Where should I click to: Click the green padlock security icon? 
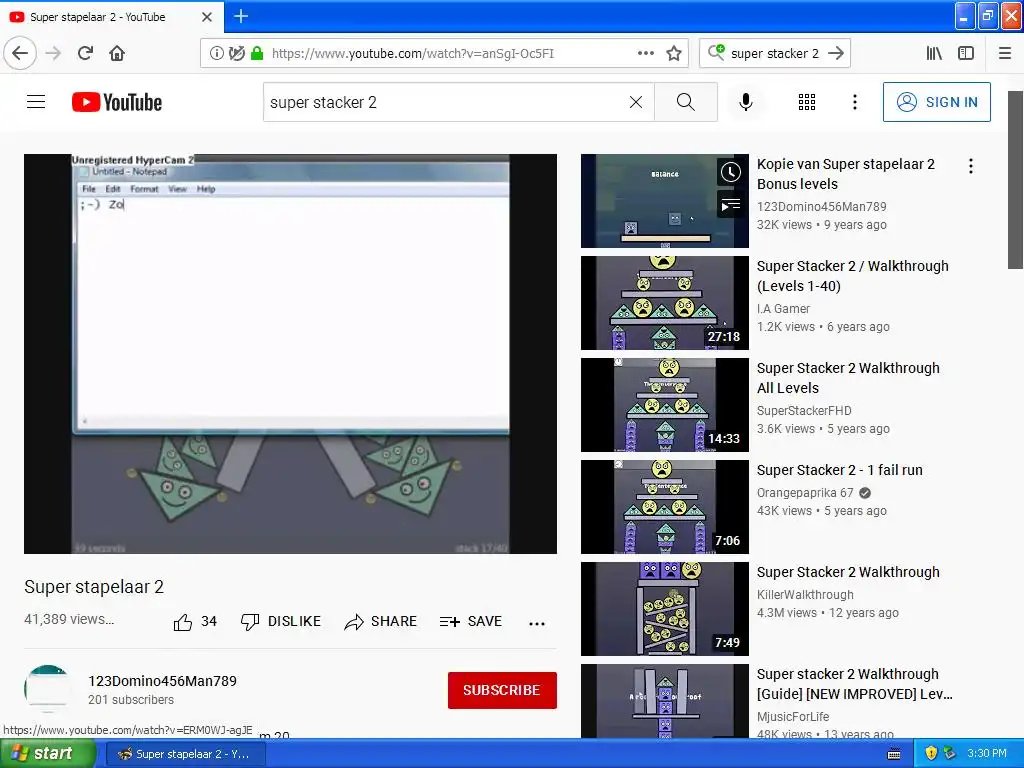pos(257,53)
